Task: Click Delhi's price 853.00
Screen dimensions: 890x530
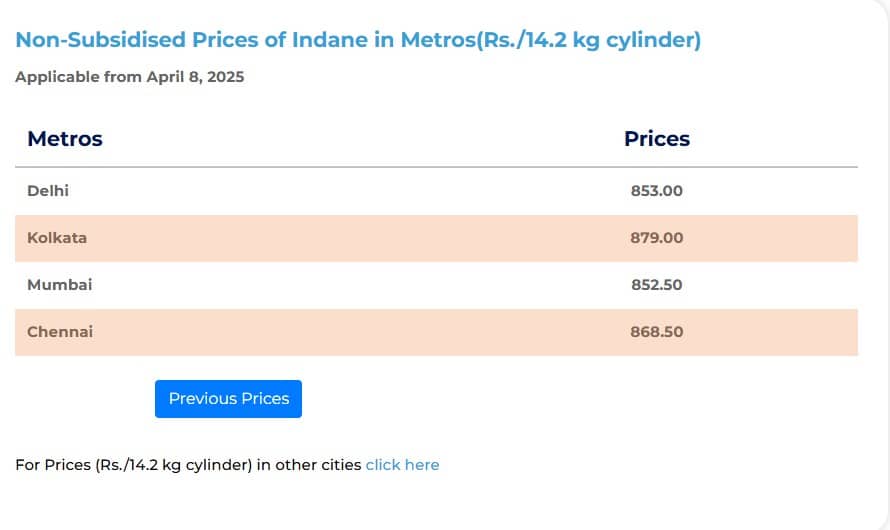Action: (x=656, y=191)
